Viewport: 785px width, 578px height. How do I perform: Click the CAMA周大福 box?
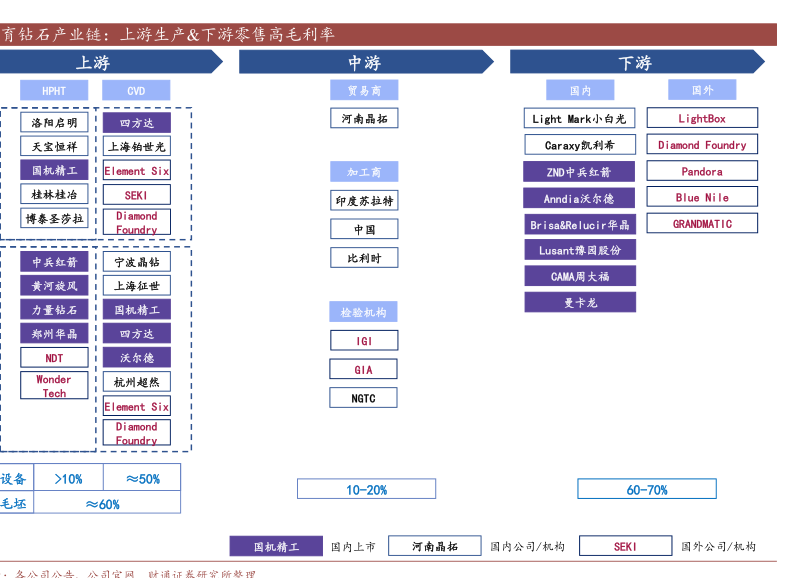click(580, 276)
